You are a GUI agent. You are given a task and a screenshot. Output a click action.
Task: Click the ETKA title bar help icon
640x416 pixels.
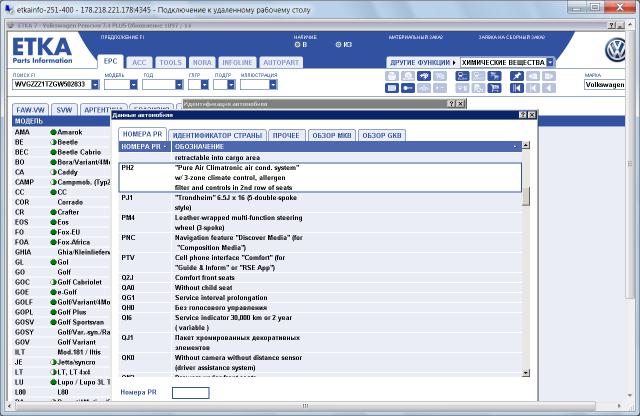pyautogui.click(x=611, y=25)
